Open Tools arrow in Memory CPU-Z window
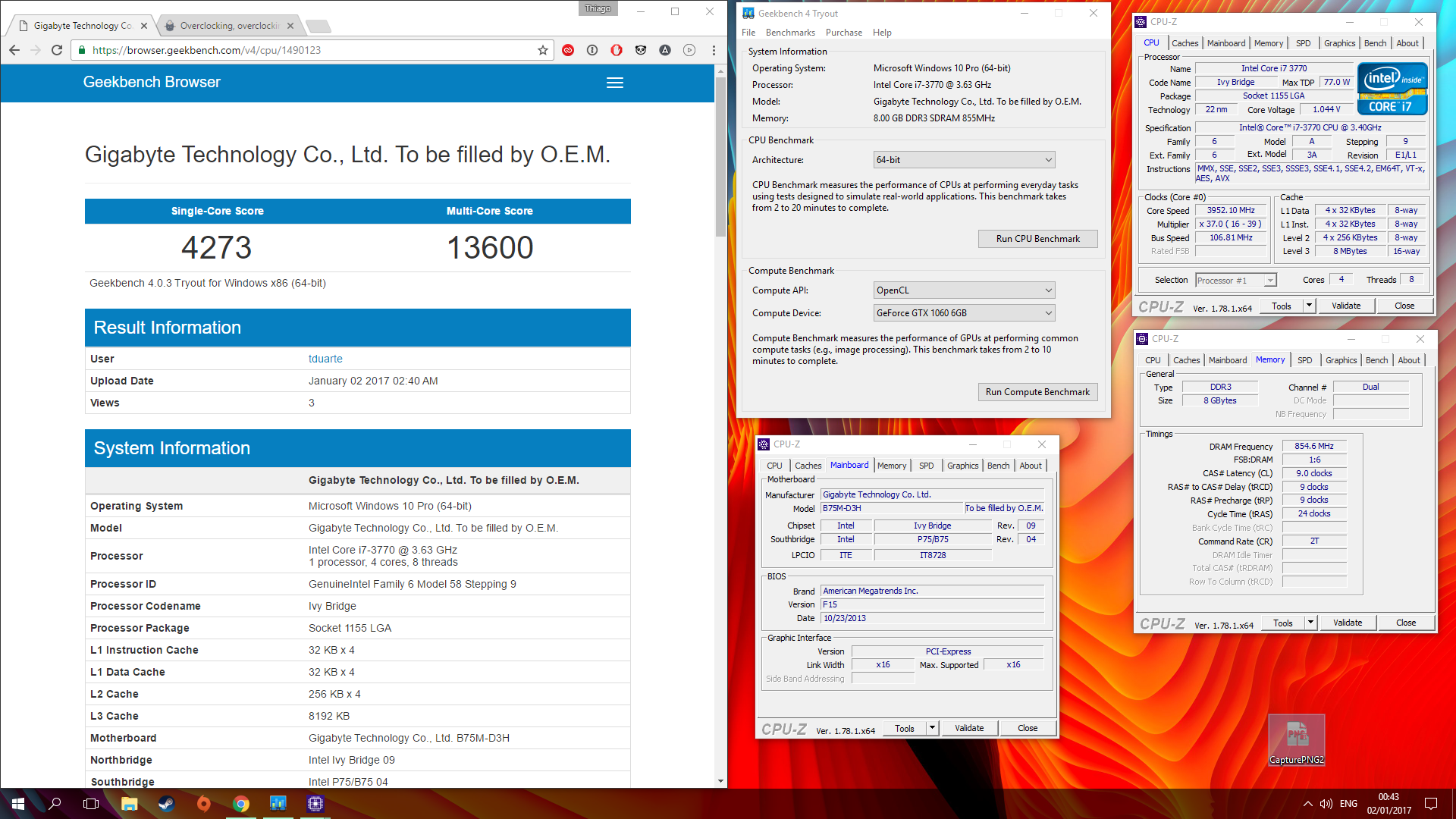Screen dimensions: 1456x819 click(1310, 623)
